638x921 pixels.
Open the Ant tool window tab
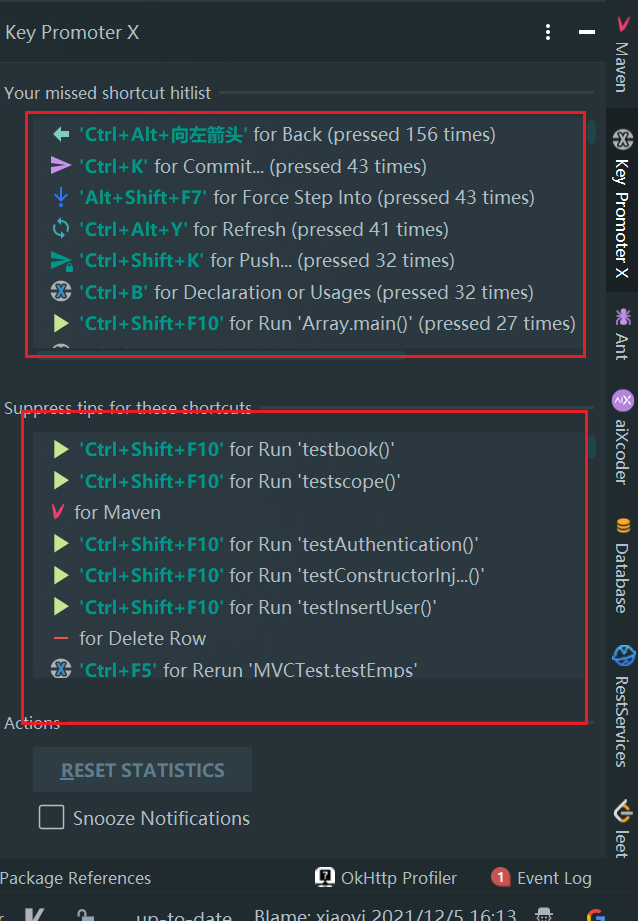point(622,334)
